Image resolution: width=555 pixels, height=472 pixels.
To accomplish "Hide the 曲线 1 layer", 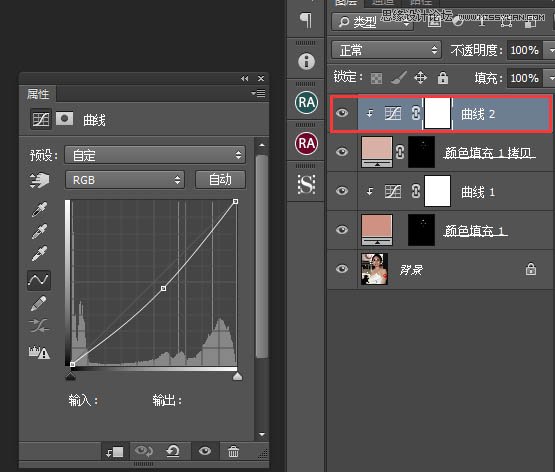I will coord(342,191).
